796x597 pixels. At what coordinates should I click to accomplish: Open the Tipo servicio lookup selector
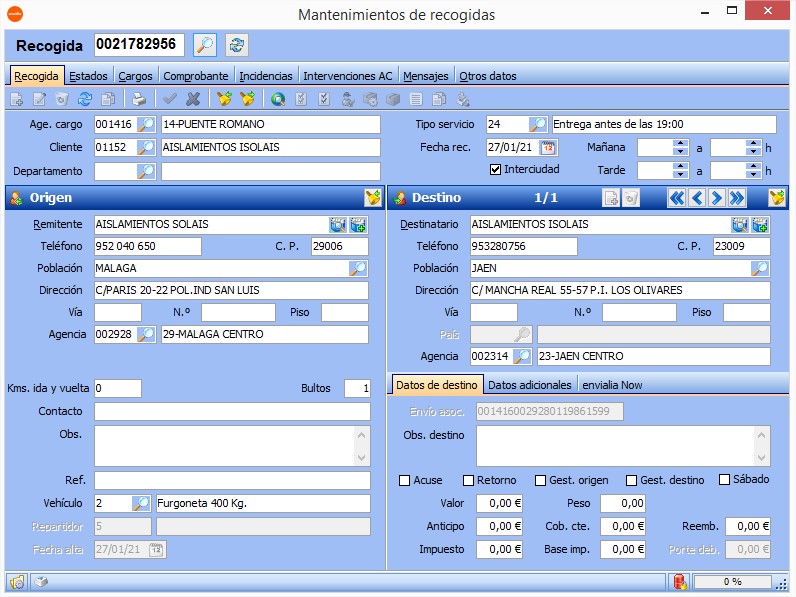pos(538,125)
